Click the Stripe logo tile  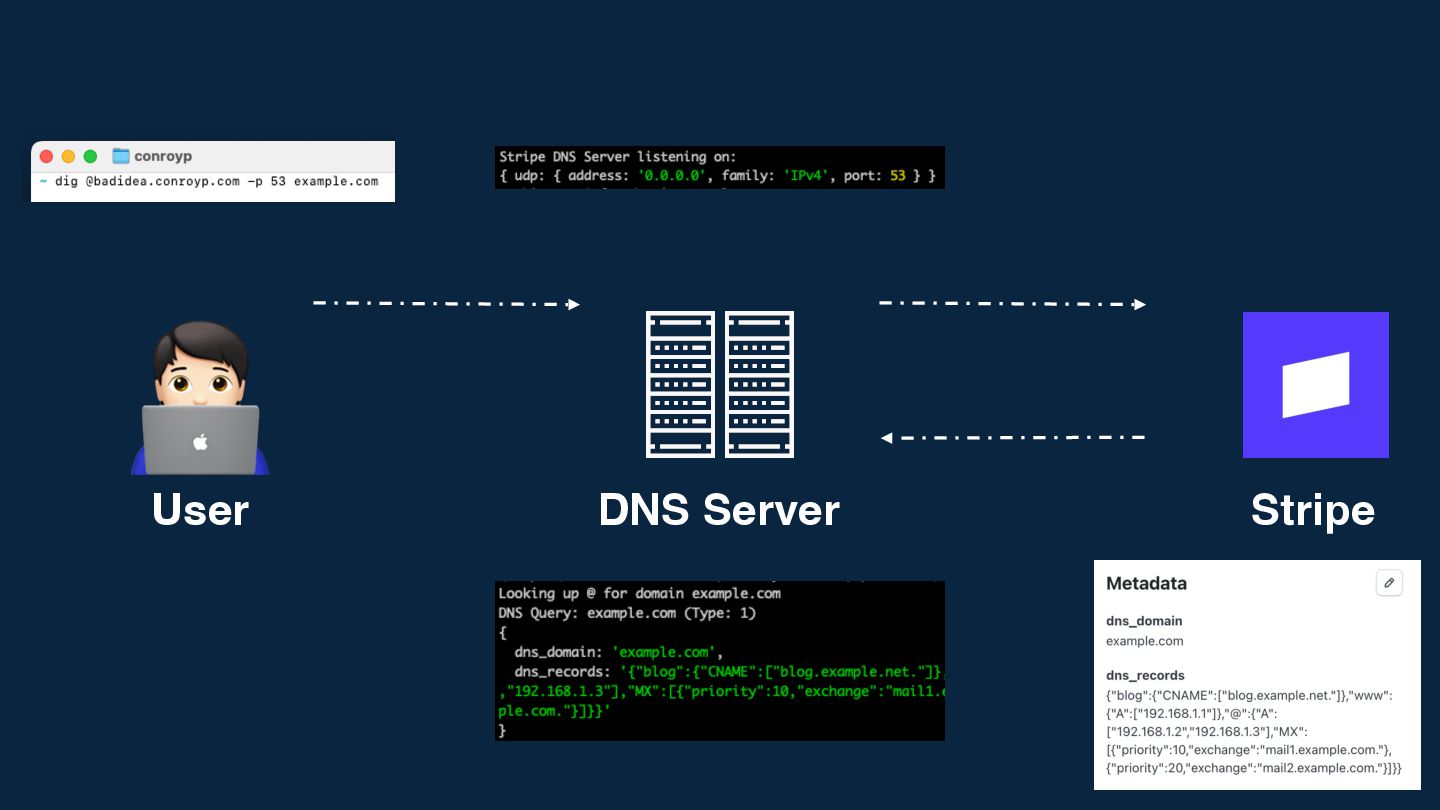click(1316, 385)
